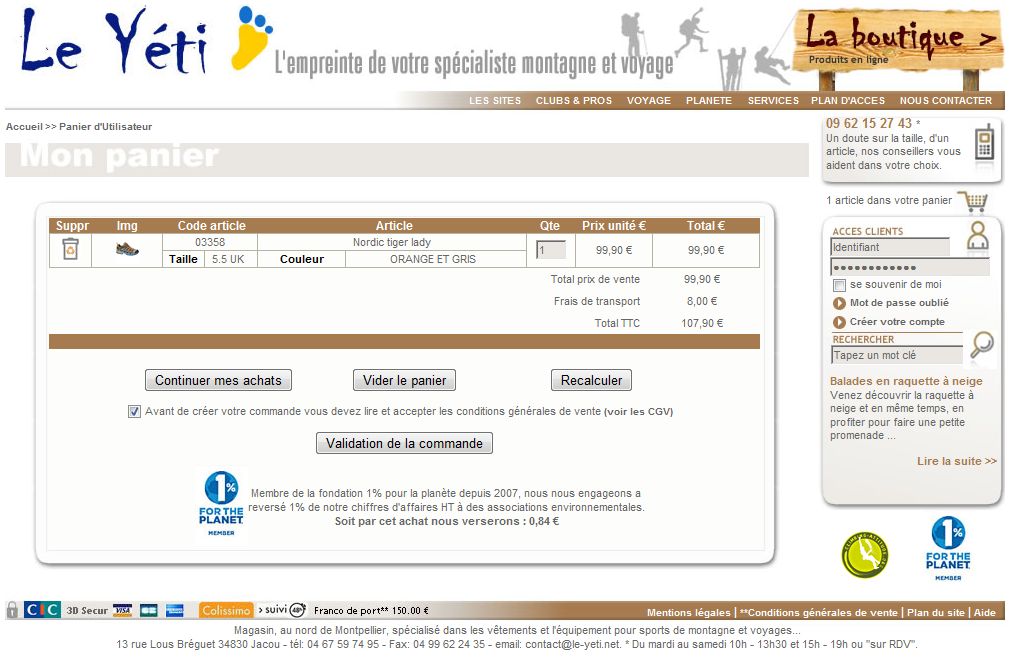Screen dimensions: 1015x662
Task: Click the Identifiant input field
Action: pos(890,247)
